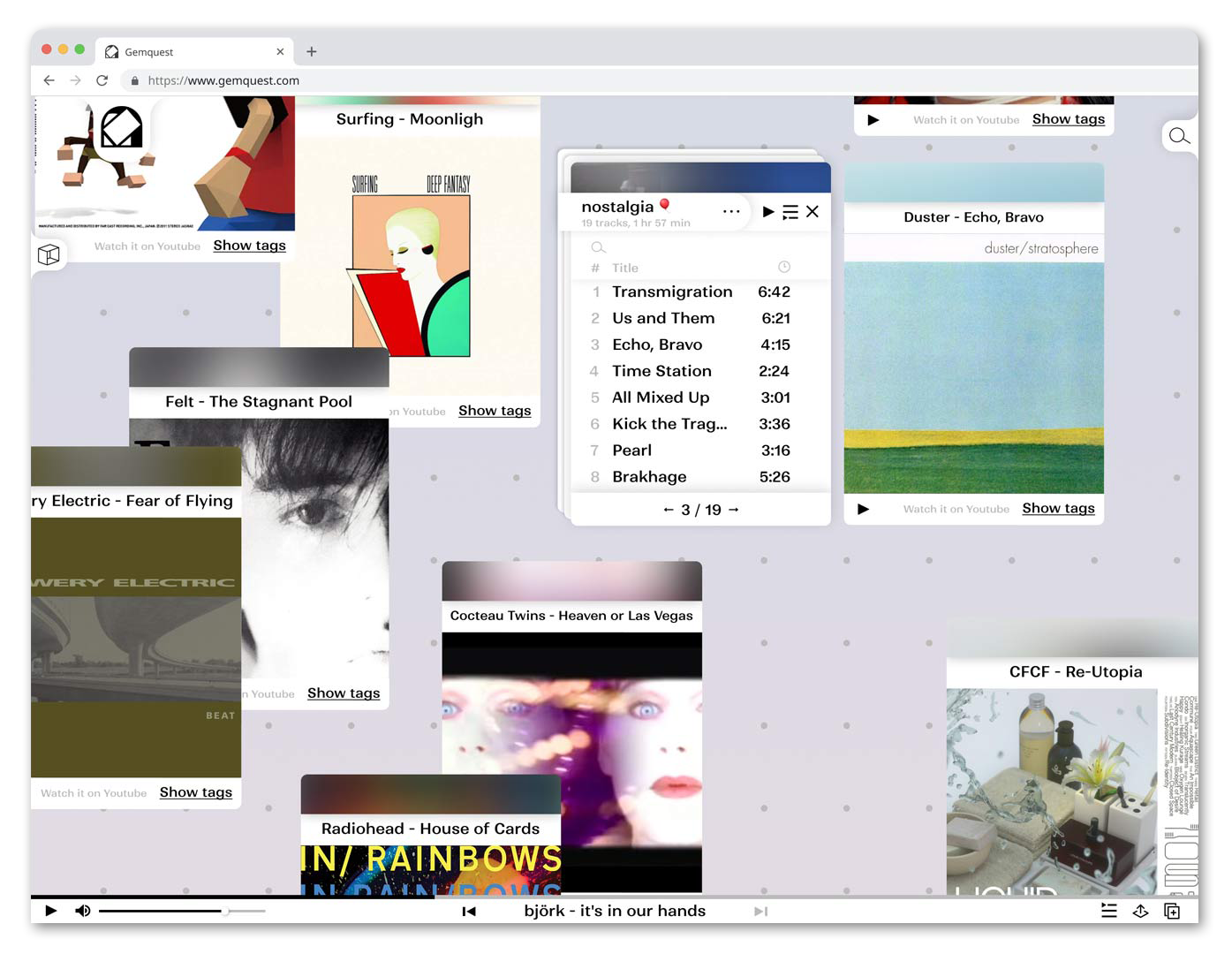The height and width of the screenshot is (954, 1232).
Task: Go to next playlist page arrow
Action: point(734,510)
